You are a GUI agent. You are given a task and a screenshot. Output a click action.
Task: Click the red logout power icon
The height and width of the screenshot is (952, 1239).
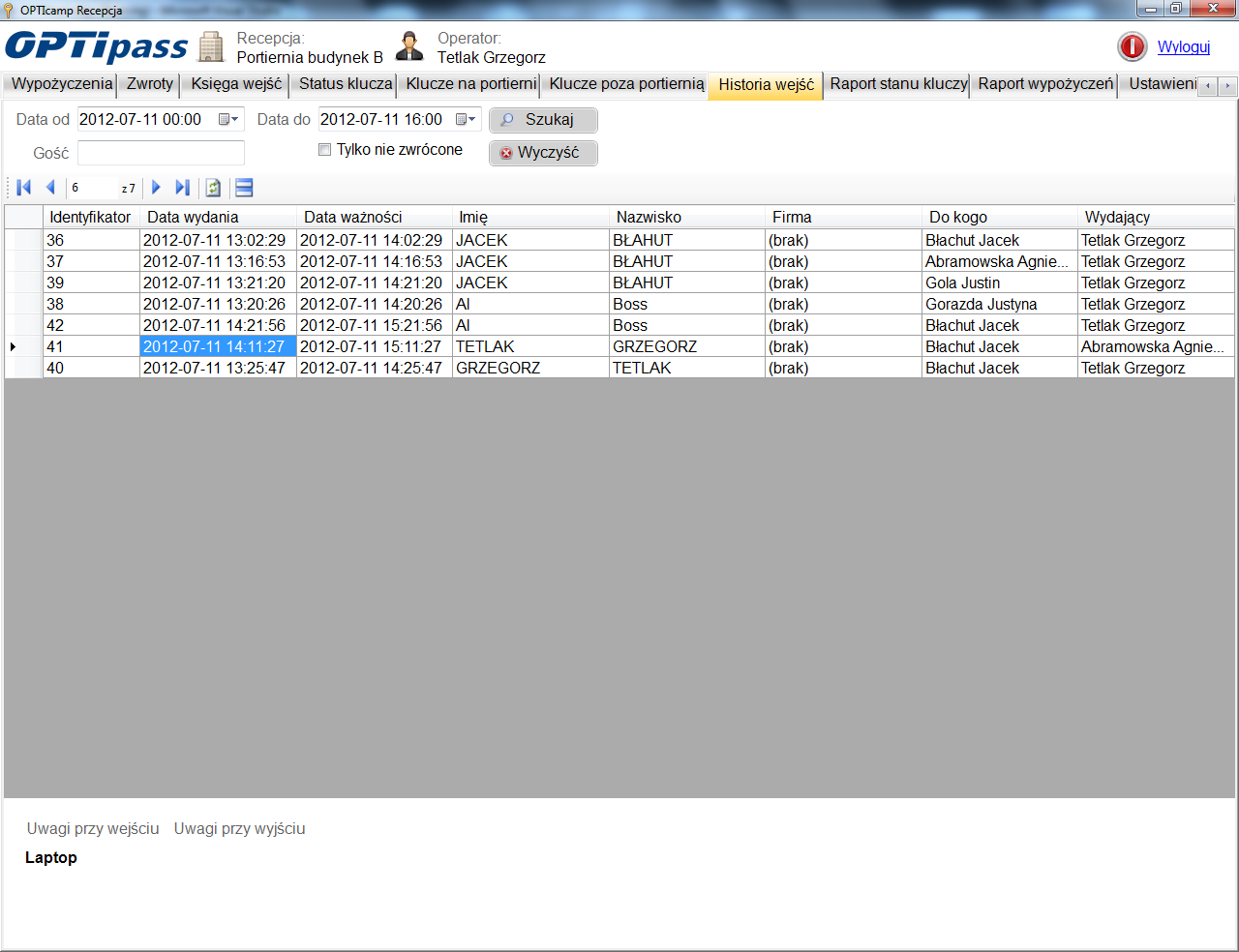(1132, 46)
